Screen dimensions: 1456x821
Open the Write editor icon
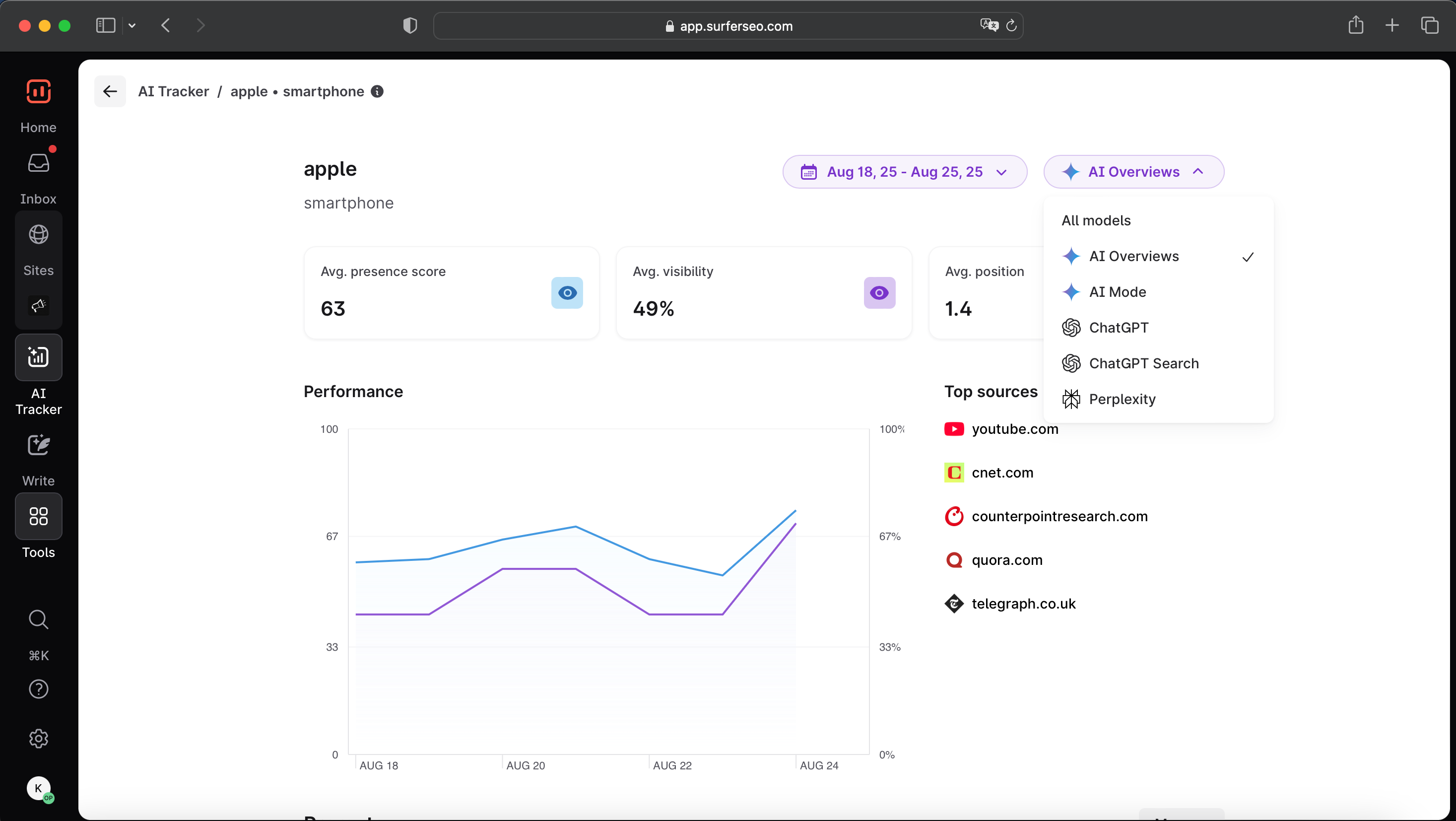tap(38, 445)
